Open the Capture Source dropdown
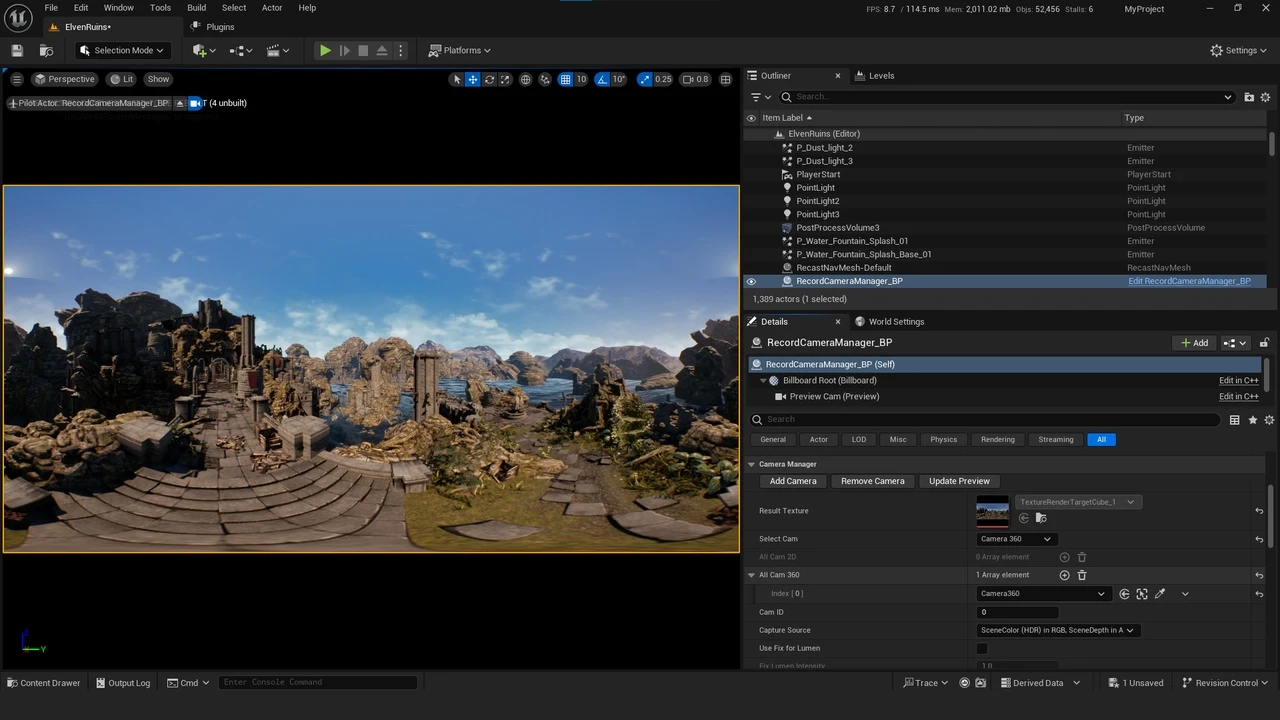Screen dimensions: 1280x720 click(x=1057, y=631)
